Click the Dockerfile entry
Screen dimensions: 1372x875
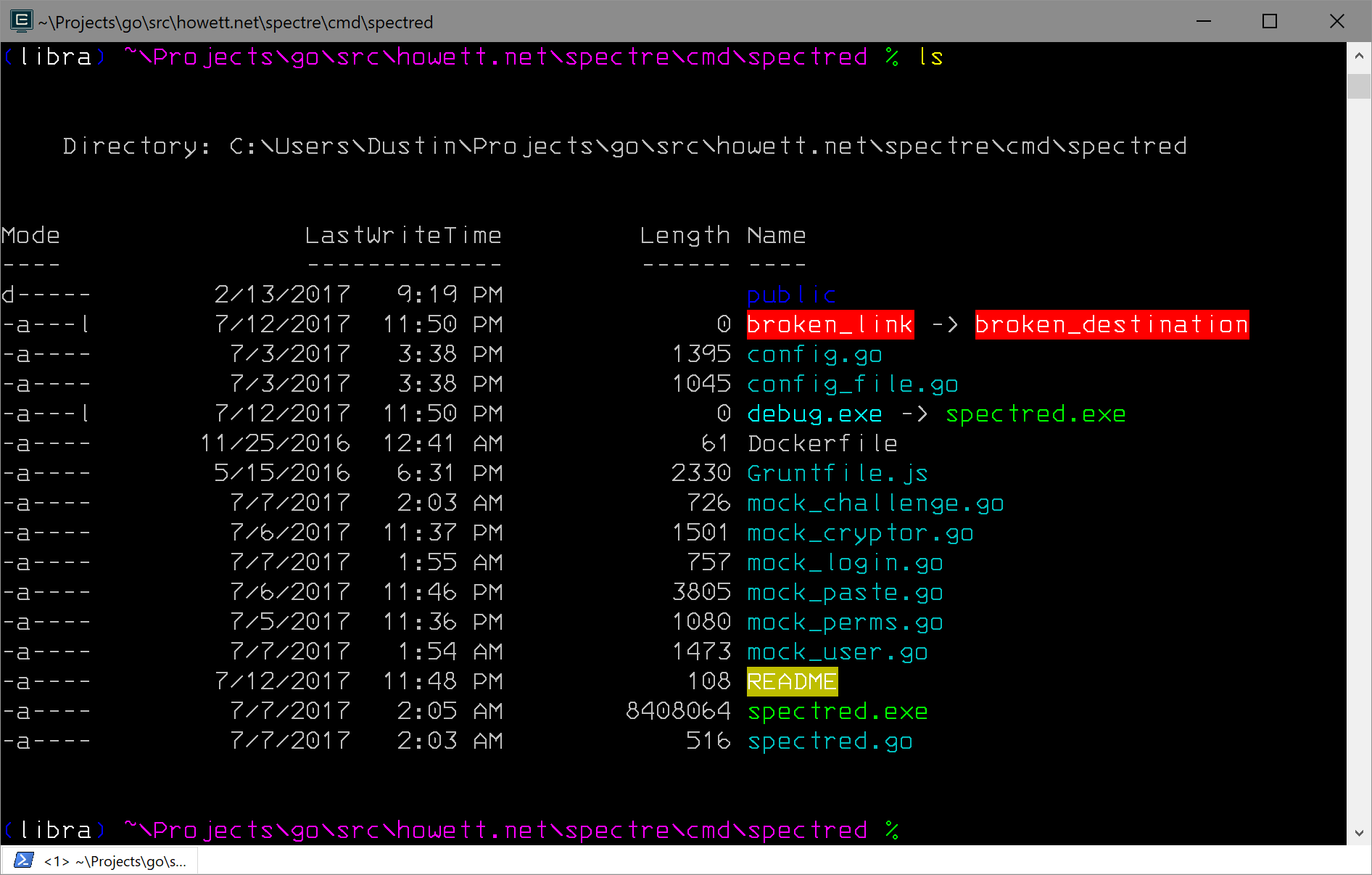point(823,443)
